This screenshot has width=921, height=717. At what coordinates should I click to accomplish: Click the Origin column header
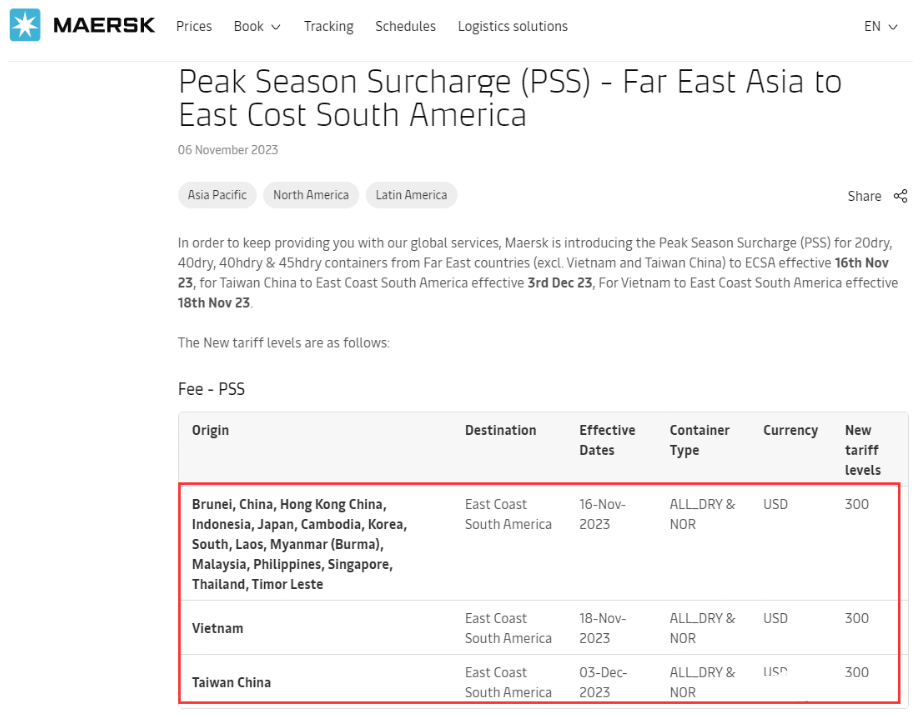pyautogui.click(x=210, y=430)
